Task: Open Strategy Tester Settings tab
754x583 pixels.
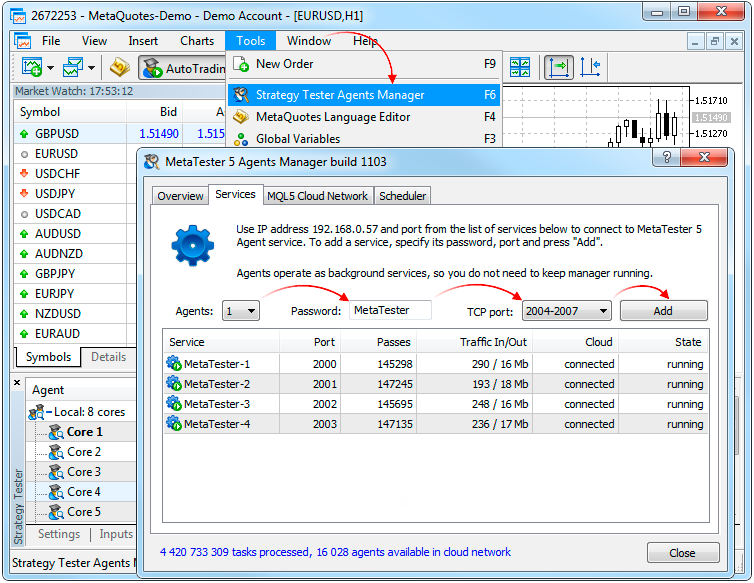Action: (59, 534)
